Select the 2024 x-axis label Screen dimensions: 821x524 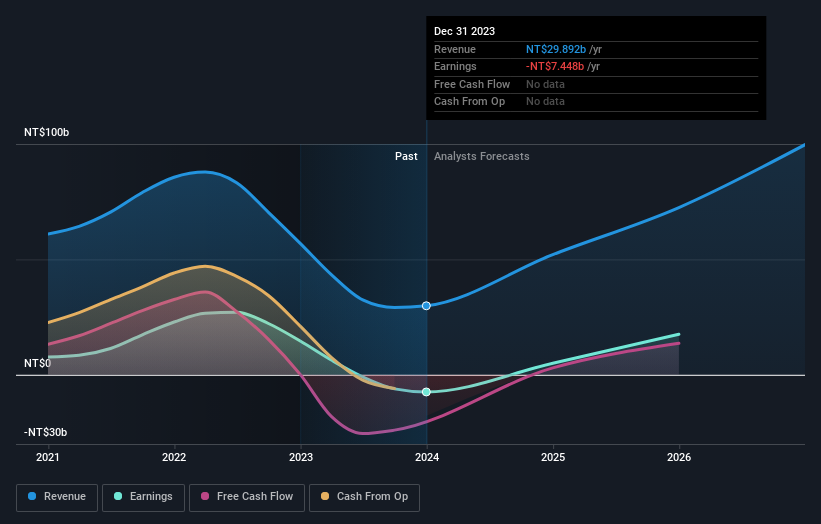(427, 458)
